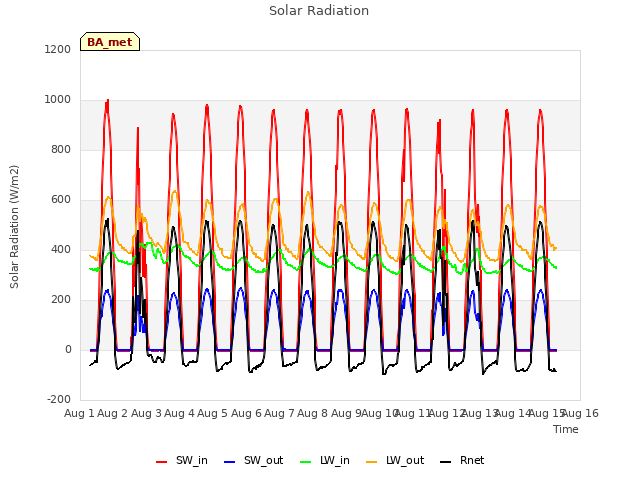
Task: Click the Solar Radiation (W/m2) axis label
Action: (14, 227)
